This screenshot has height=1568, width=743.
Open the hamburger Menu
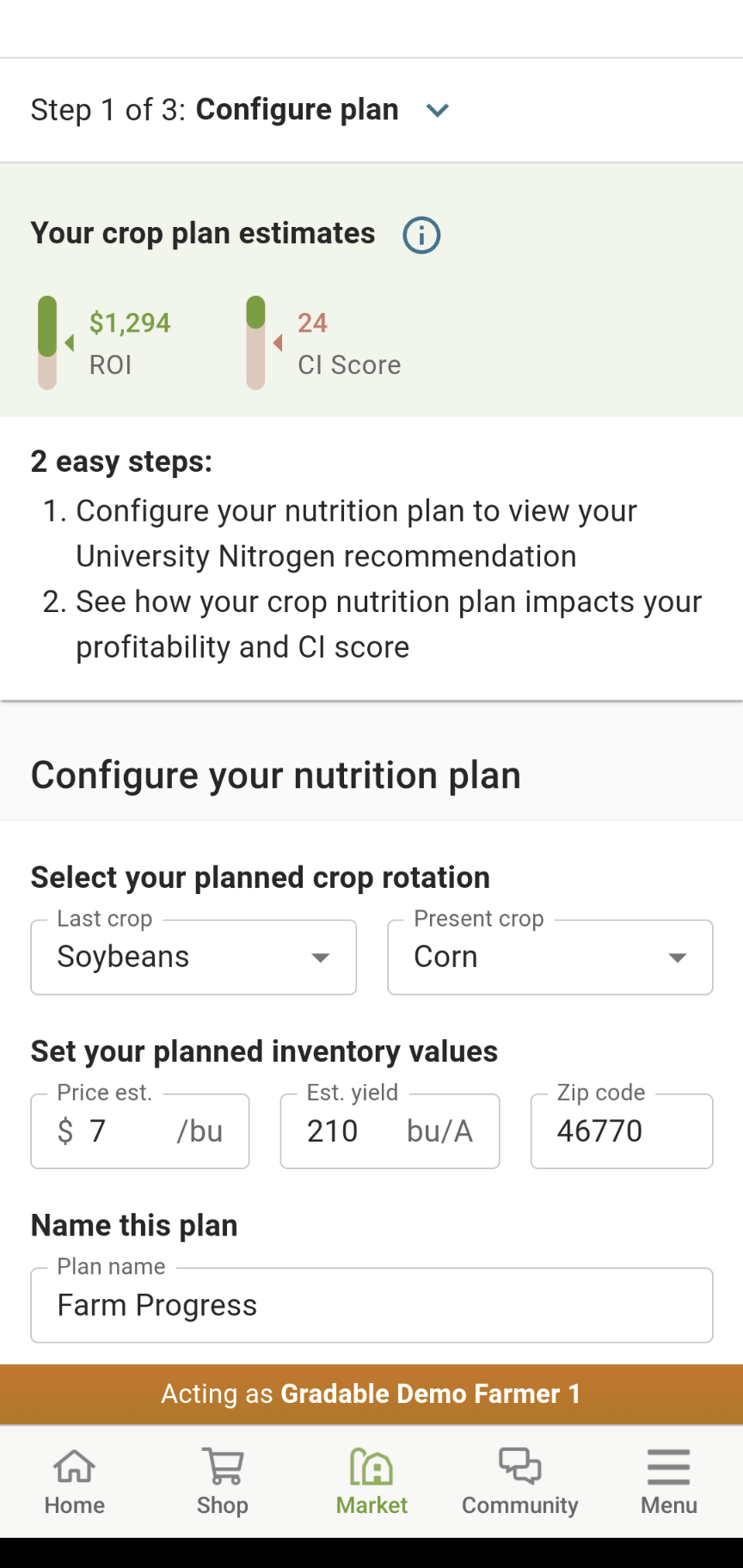pyautogui.click(x=668, y=1482)
